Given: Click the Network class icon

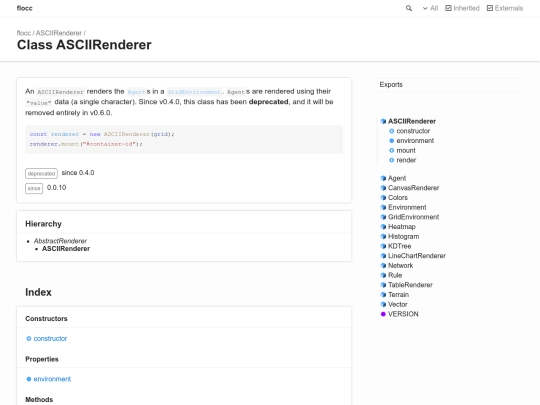Looking at the screenshot, I should coord(383,266).
